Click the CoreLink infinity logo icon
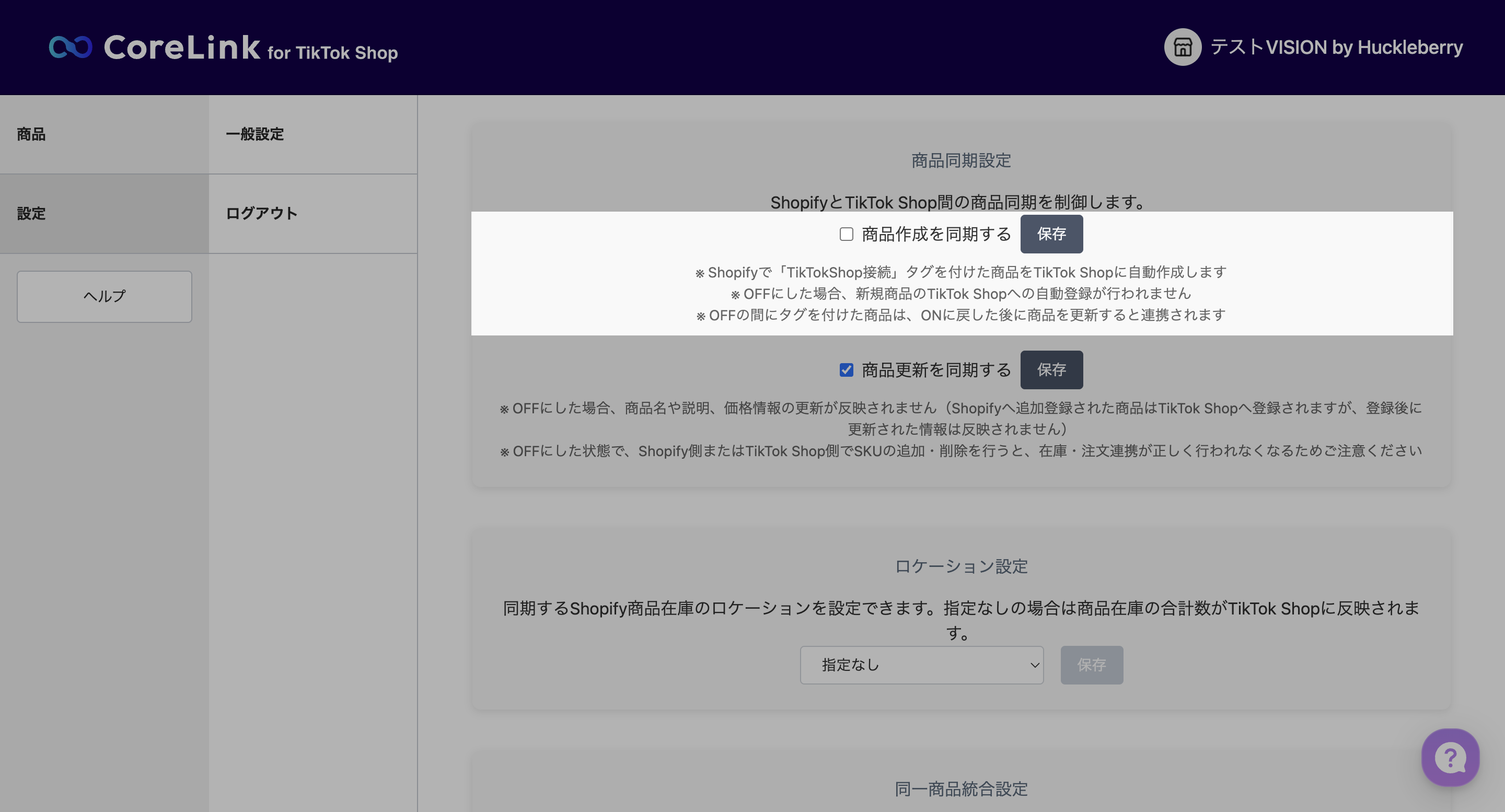Viewport: 1505px width, 812px height. click(x=71, y=48)
